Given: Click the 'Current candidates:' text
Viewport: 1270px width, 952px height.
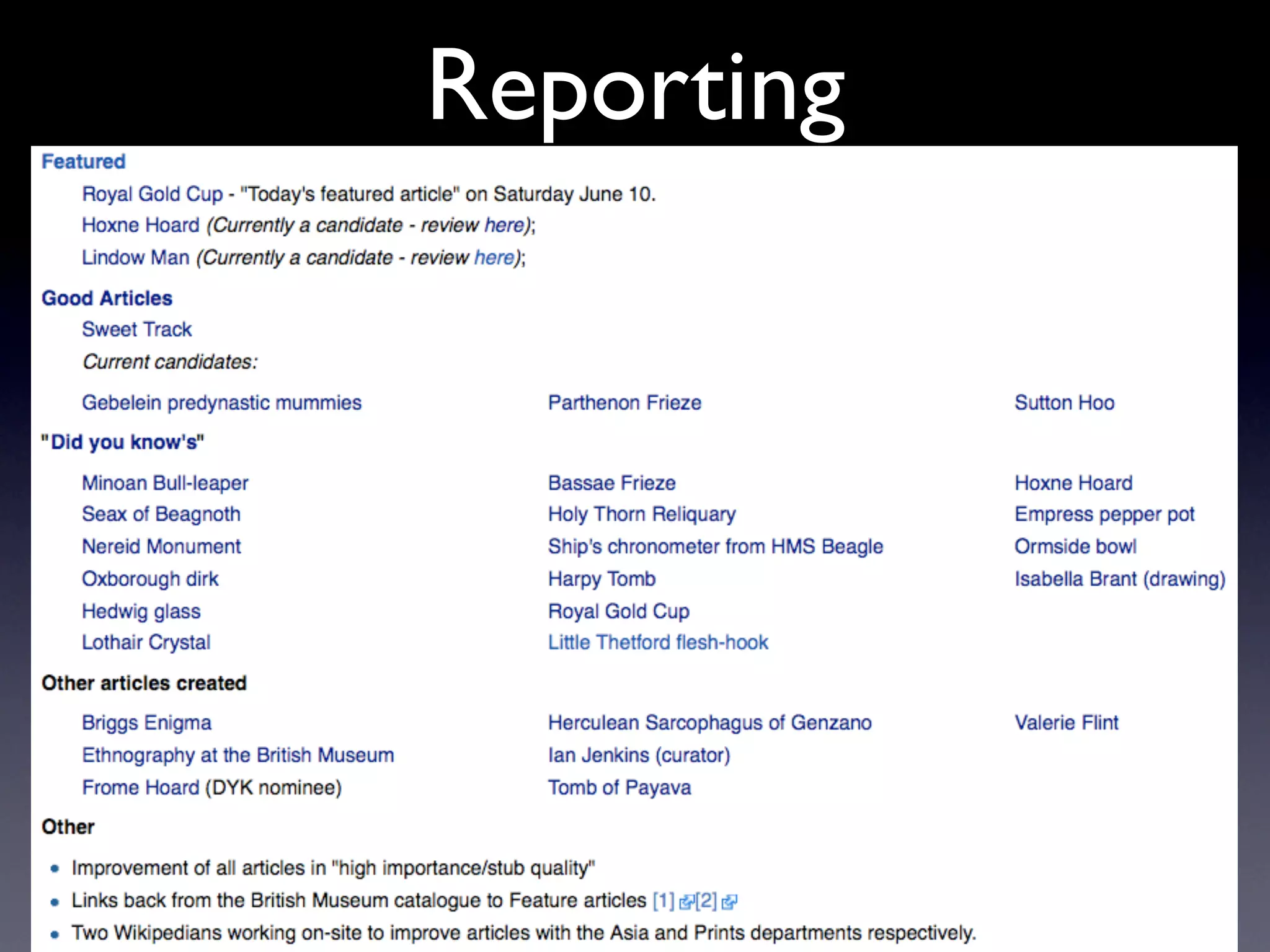Looking at the screenshot, I should pyautogui.click(x=170, y=362).
